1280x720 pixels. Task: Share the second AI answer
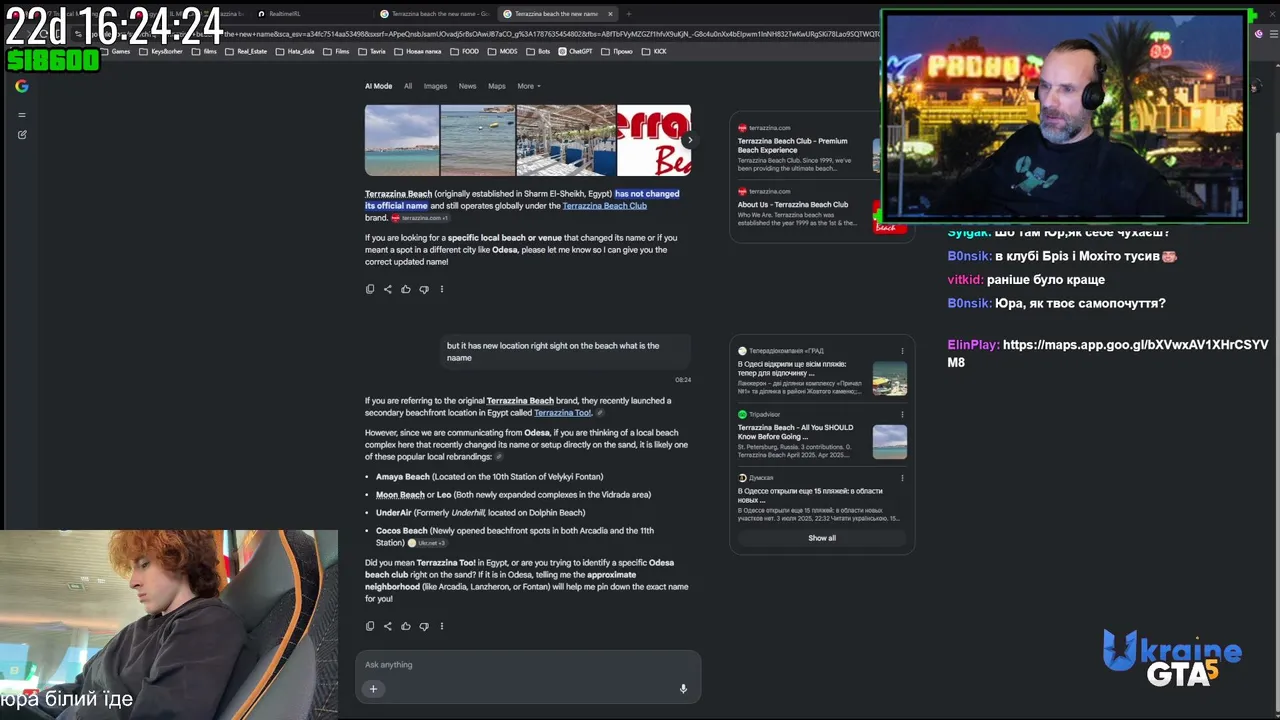[x=388, y=626]
